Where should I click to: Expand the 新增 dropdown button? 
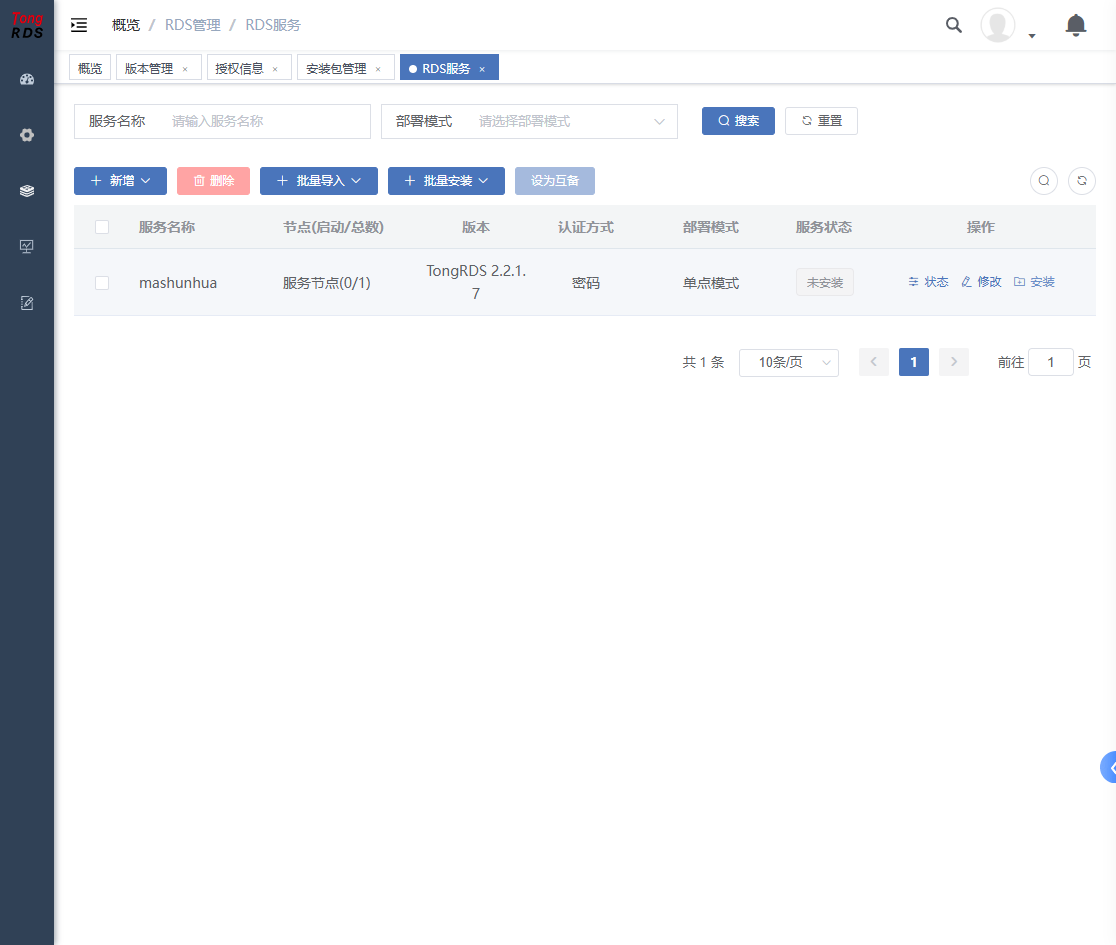click(x=120, y=181)
